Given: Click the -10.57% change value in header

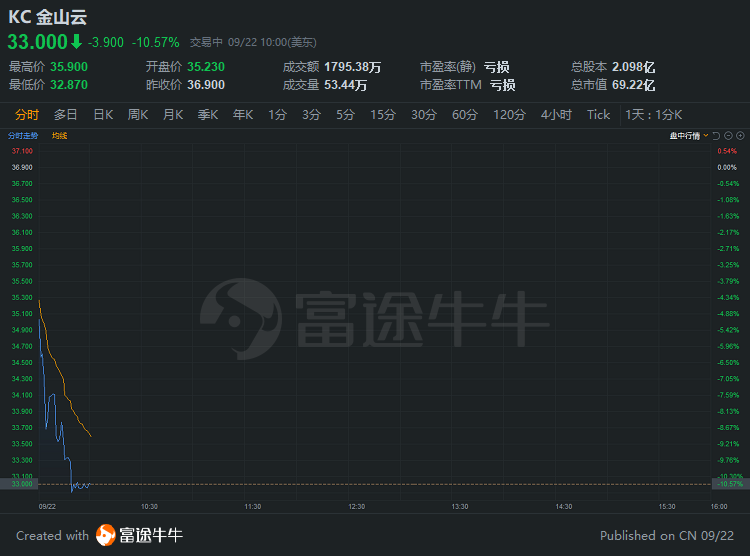Looking at the screenshot, I should pyautogui.click(x=155, y=42).
